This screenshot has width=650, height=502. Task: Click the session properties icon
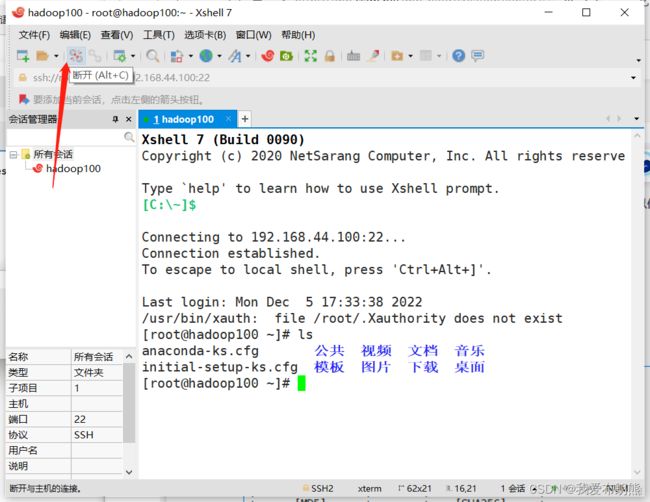(120, 56)
